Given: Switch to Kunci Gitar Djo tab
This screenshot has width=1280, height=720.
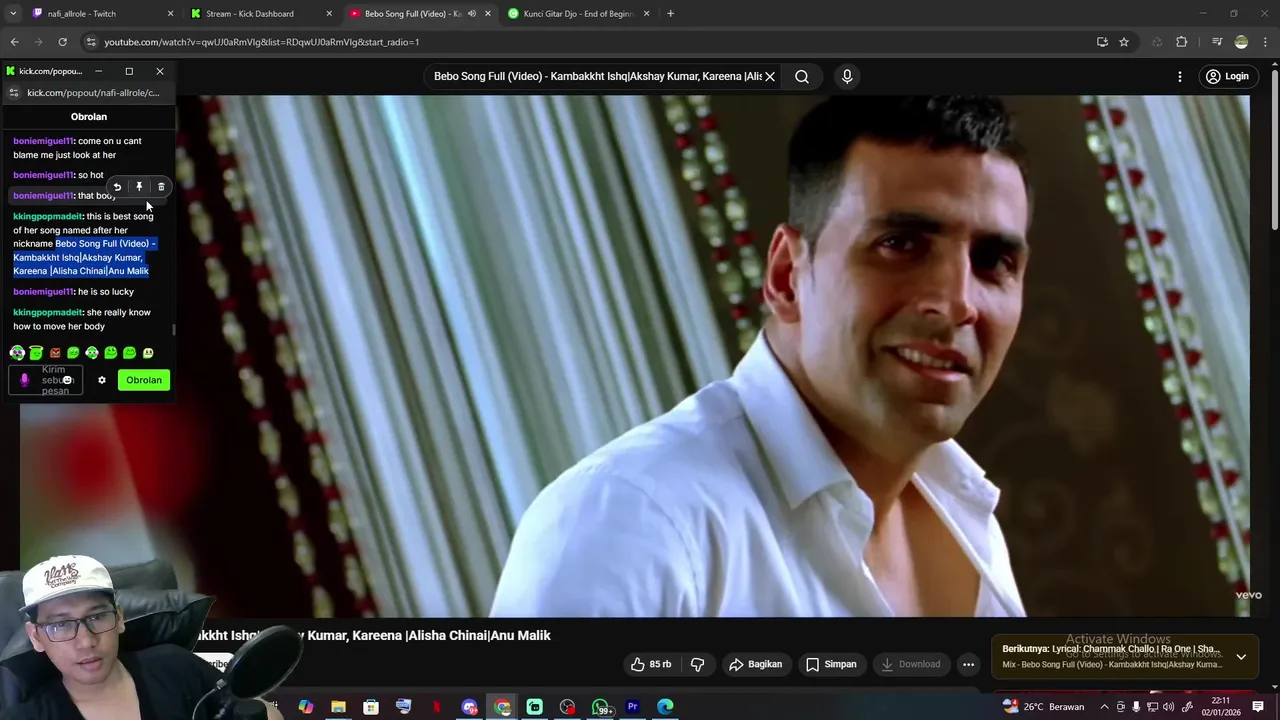Looking at the screenshot, I should (x=580, y=14).
